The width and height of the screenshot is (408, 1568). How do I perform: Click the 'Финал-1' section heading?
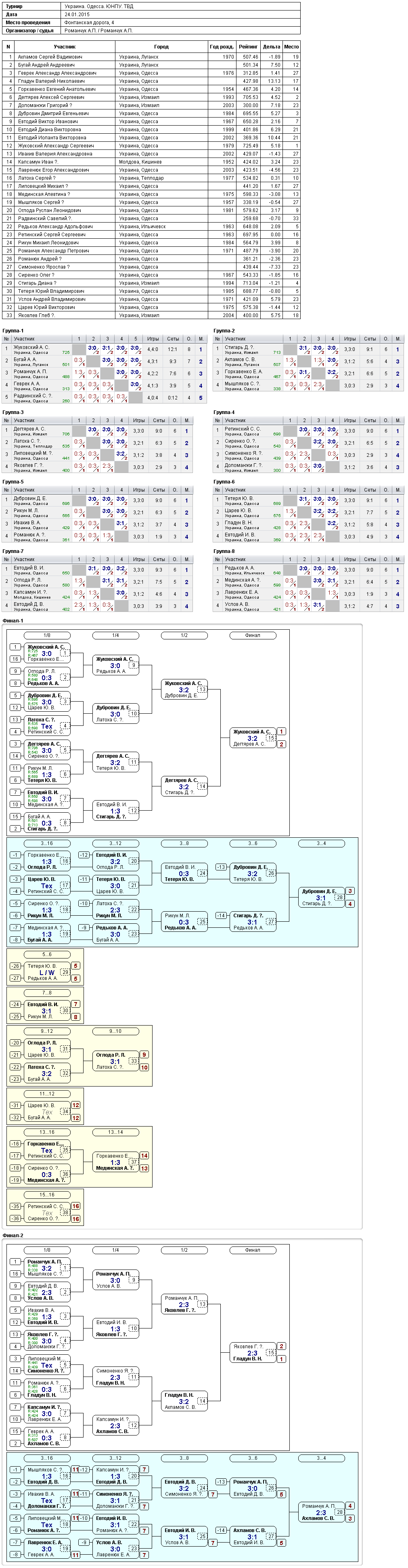pos(13,620)
